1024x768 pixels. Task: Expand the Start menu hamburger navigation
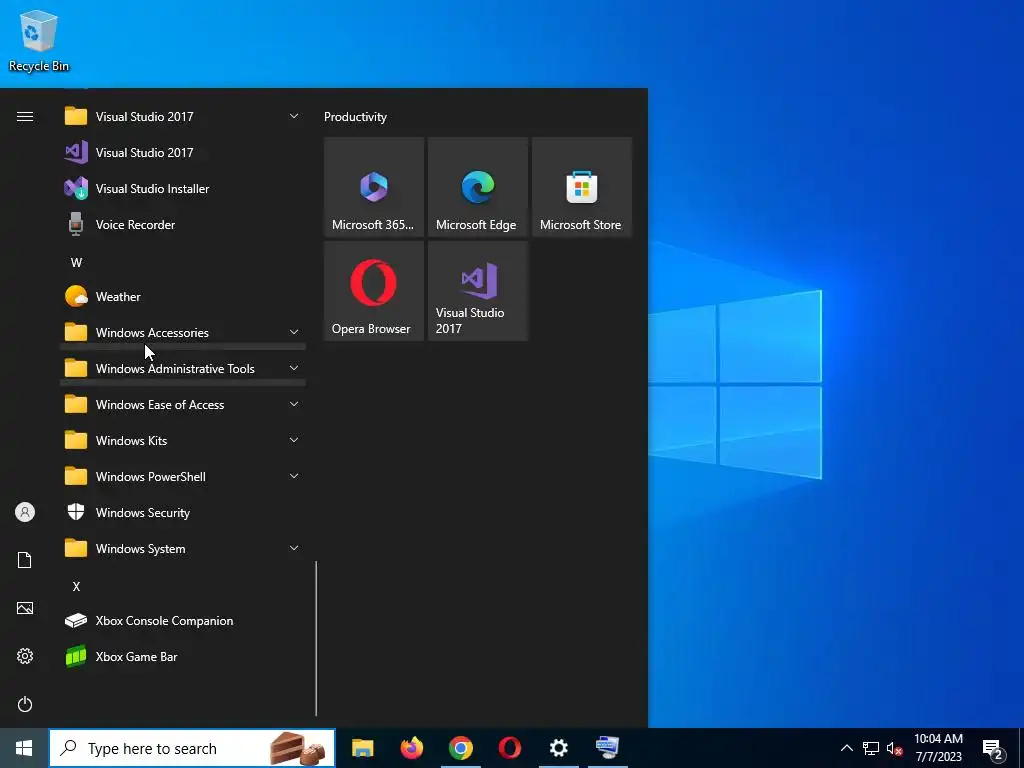[25, 117]
